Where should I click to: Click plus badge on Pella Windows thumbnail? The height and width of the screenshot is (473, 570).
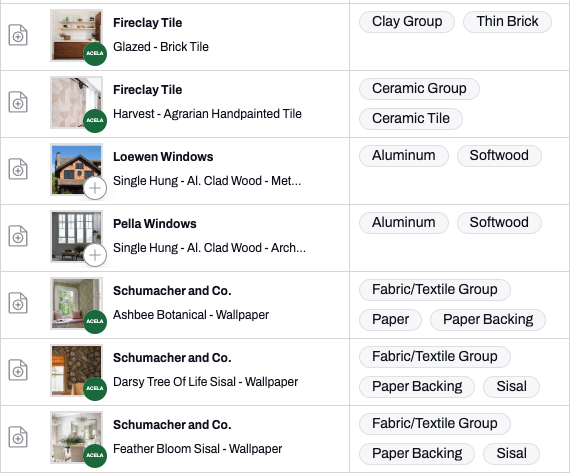pyautogui.click(x=95, y=255)
